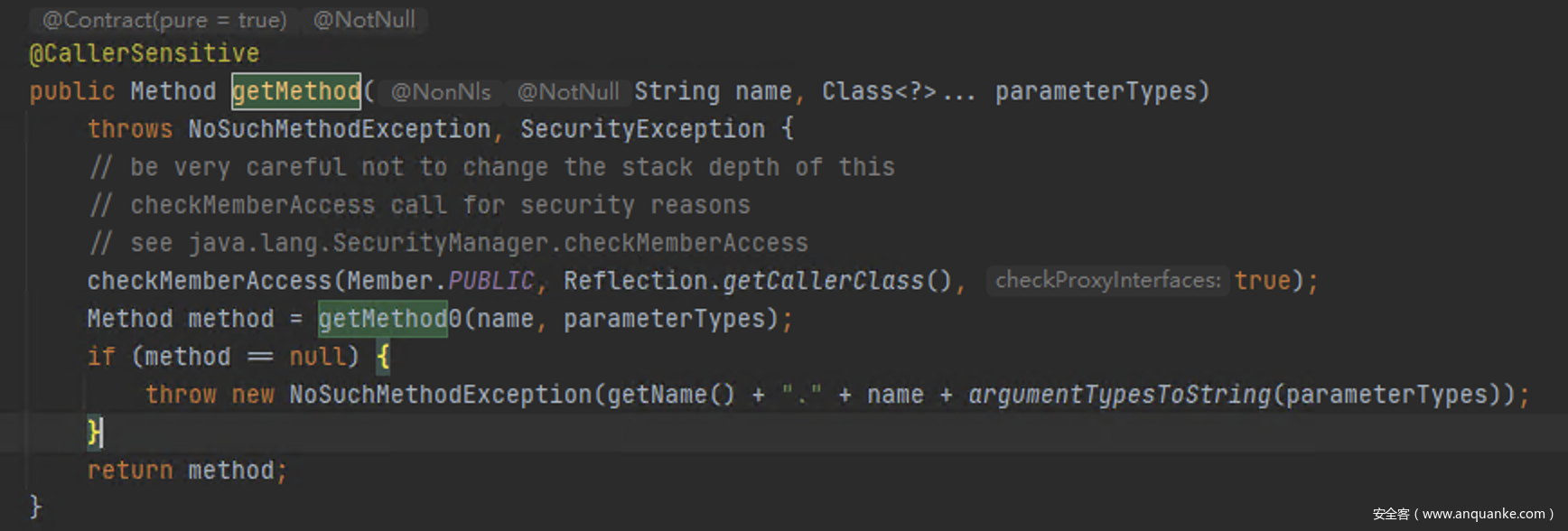Click argumentTypesToString method call
Screen dimensions: 1568x531
pos(1120,395)
